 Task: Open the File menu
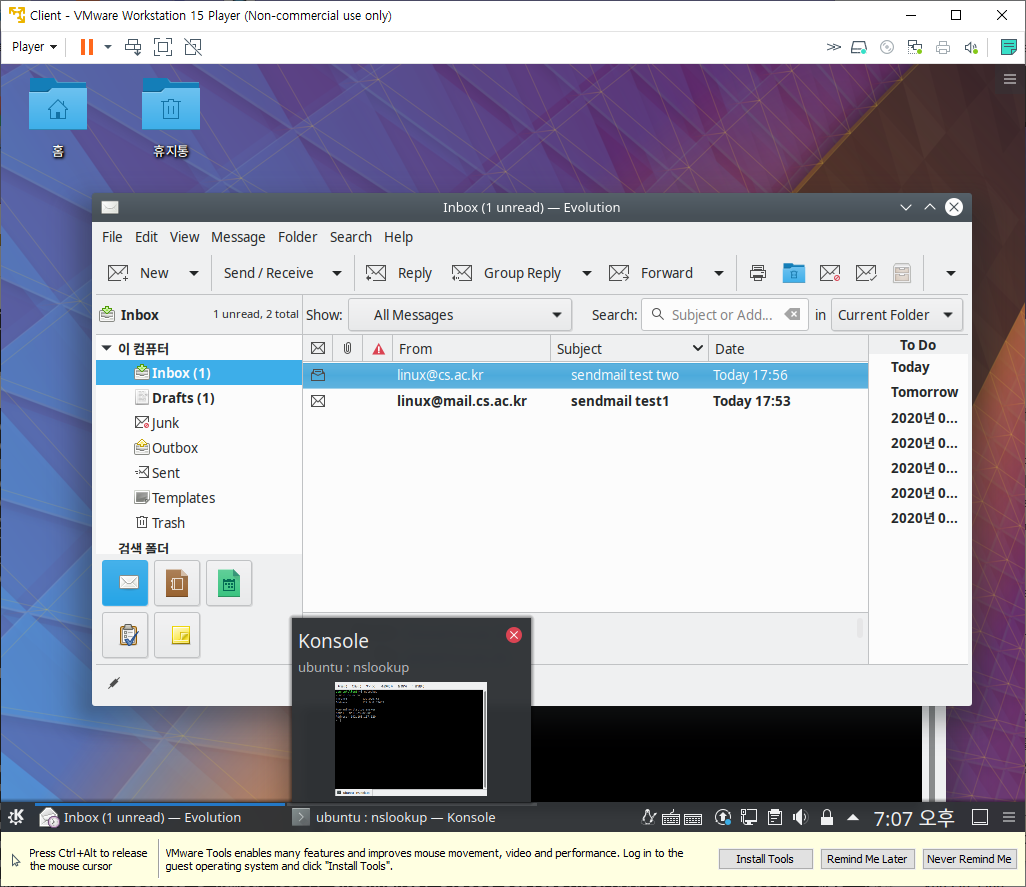pos(112,237)
